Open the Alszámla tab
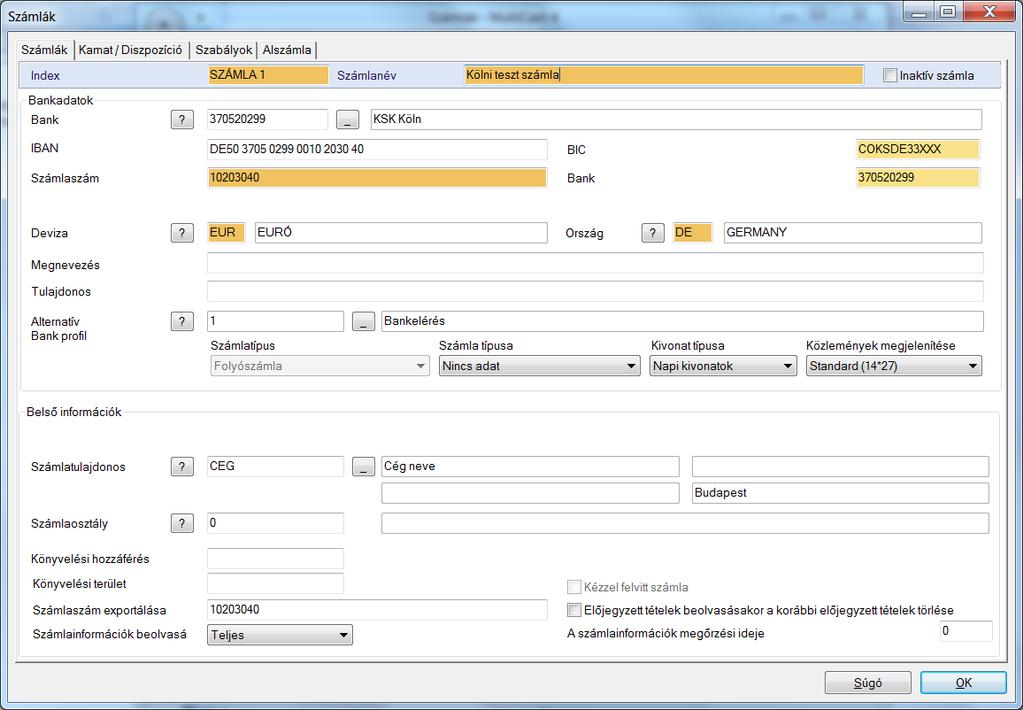This screenshot has height=710, width=1023. [x=287, y=50]
